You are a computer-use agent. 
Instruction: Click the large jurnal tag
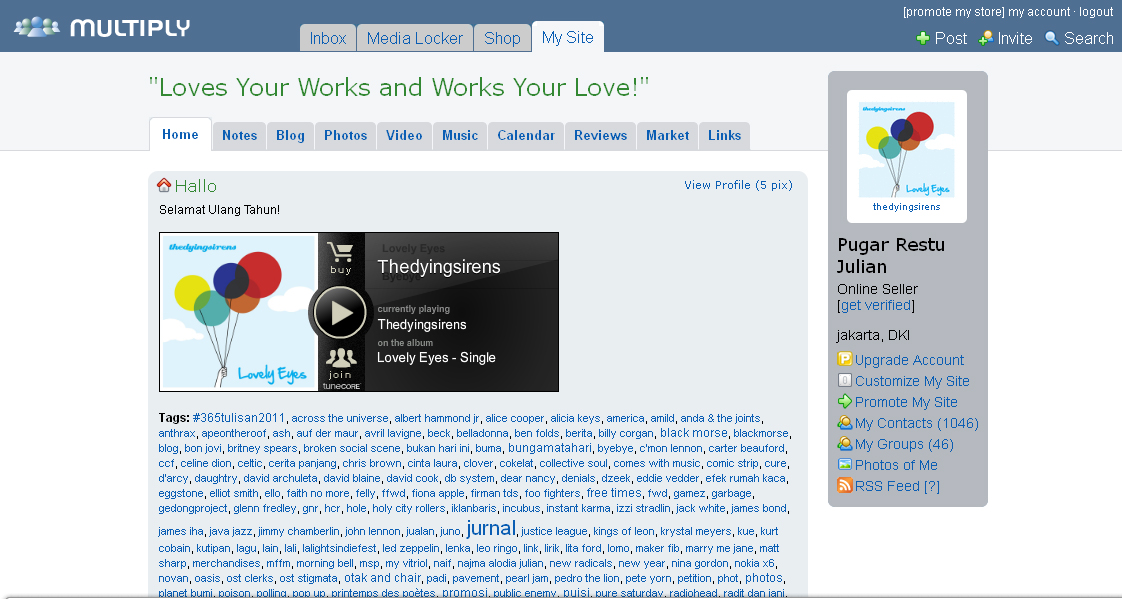tap(491, 528)
